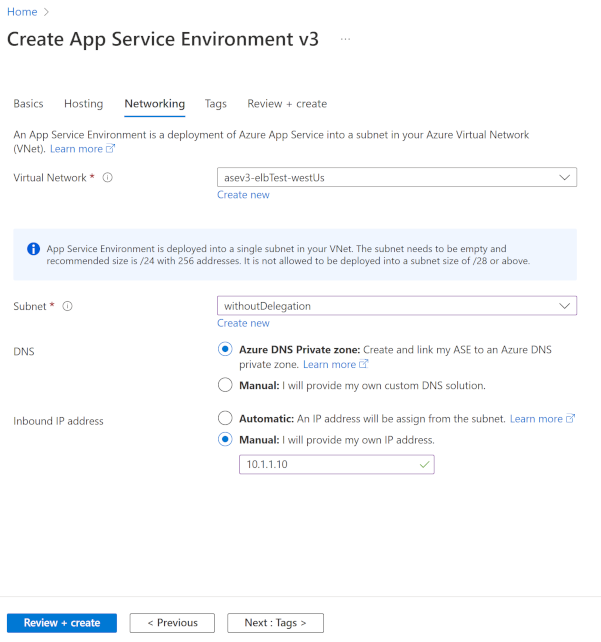Click the Virtual Network info icon
This screenshot has height=642, width=601.
pos(107,178)
